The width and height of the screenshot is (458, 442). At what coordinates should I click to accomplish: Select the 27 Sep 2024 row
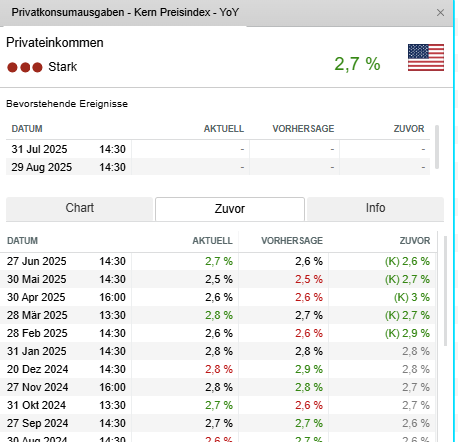click(218, 423)
